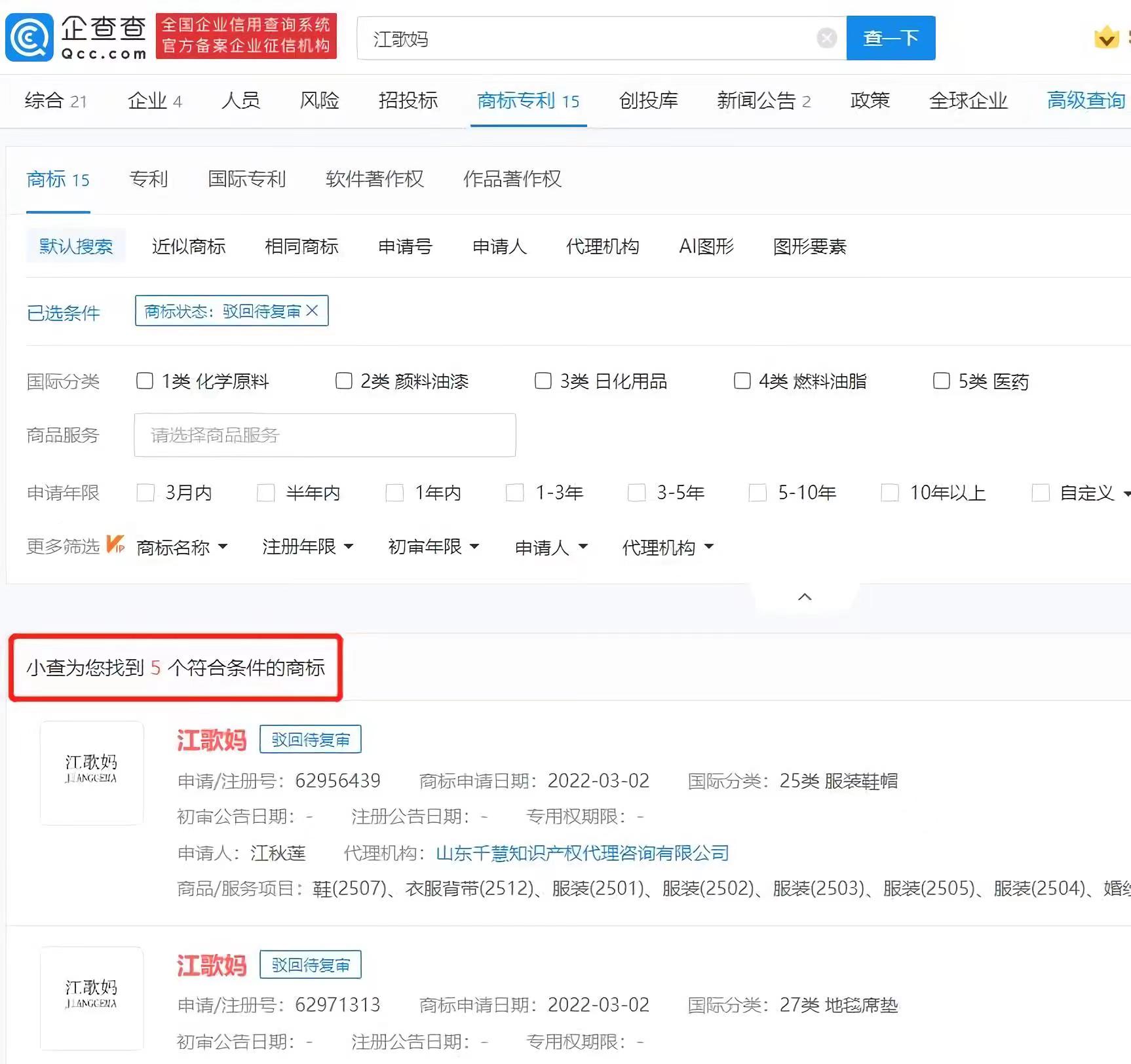Click applicant name 江秋莲

click(278, 853)
